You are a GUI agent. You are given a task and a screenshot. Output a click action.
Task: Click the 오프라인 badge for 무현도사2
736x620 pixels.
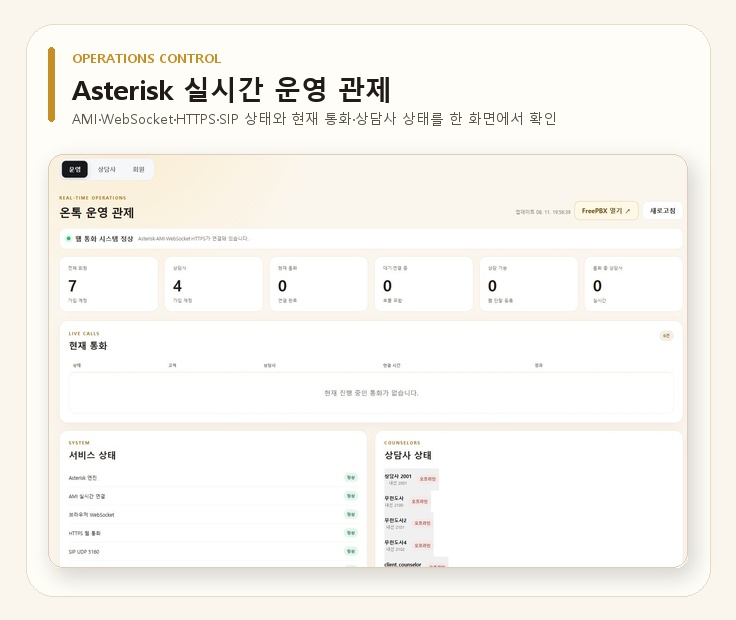point(422,523)
